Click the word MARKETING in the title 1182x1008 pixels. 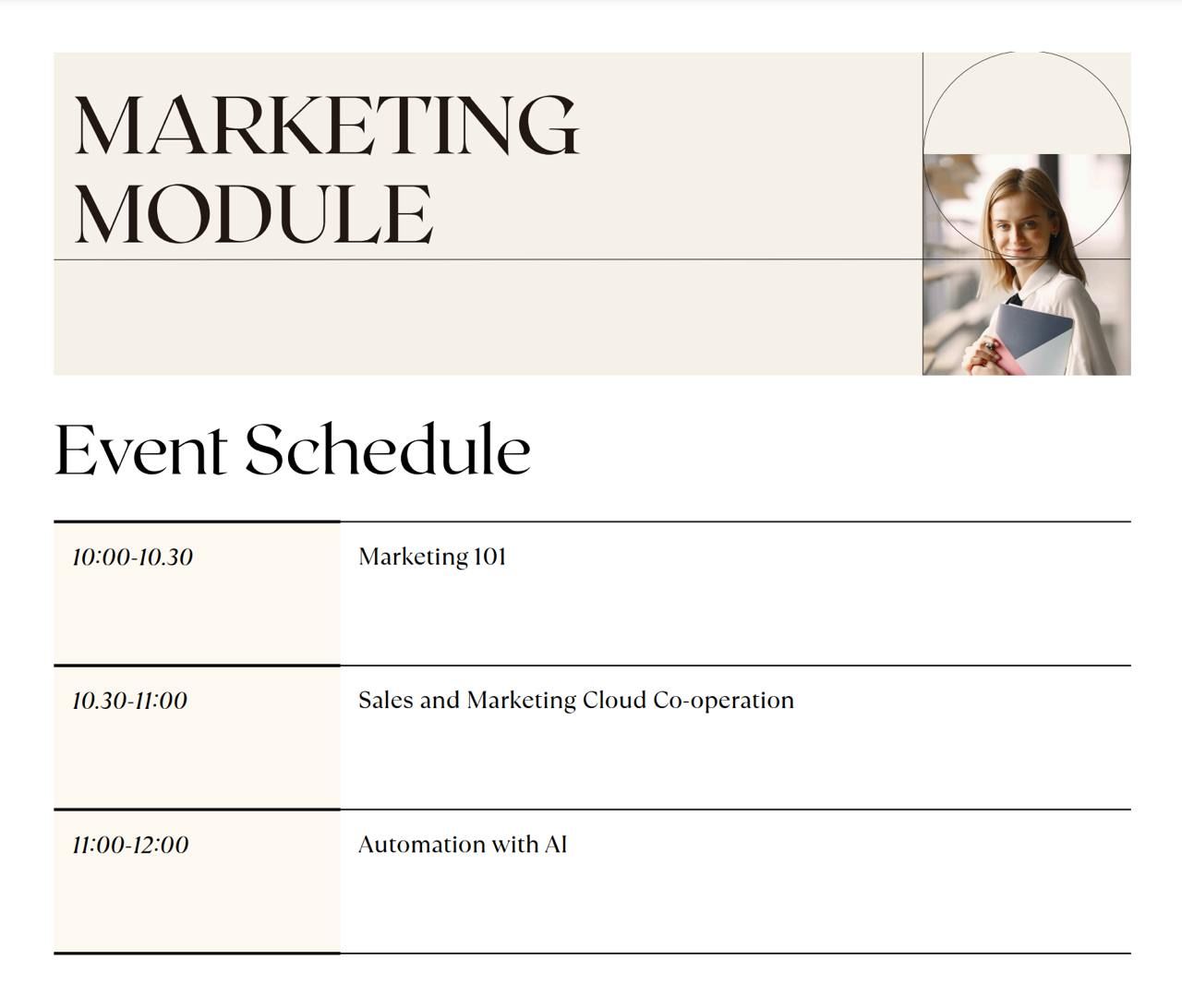tap(326, 125)
